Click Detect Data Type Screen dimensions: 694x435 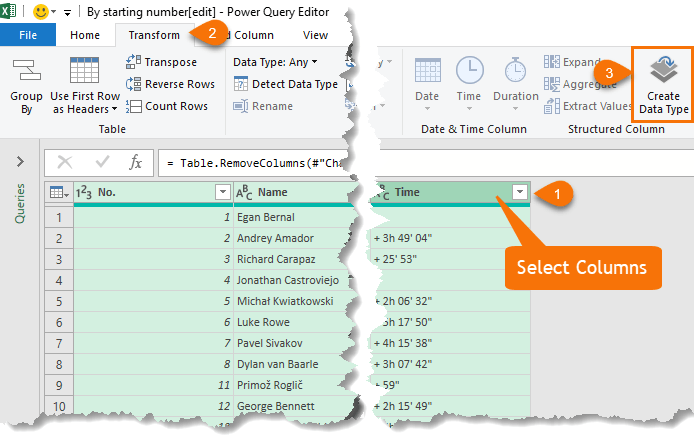286,84
